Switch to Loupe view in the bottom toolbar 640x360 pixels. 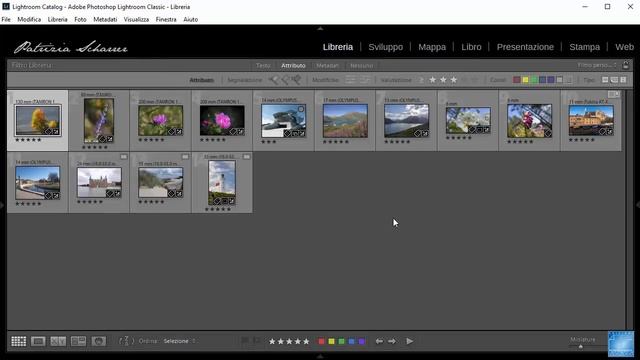pyautogui.click(x=38, y=341)
